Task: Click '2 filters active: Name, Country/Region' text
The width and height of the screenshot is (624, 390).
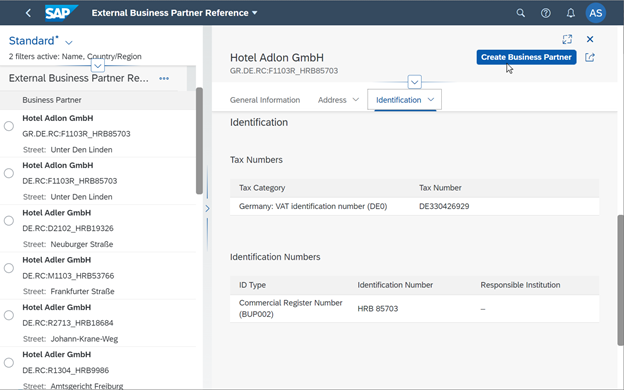Action: pyautogui.click(x=75, y=57)
